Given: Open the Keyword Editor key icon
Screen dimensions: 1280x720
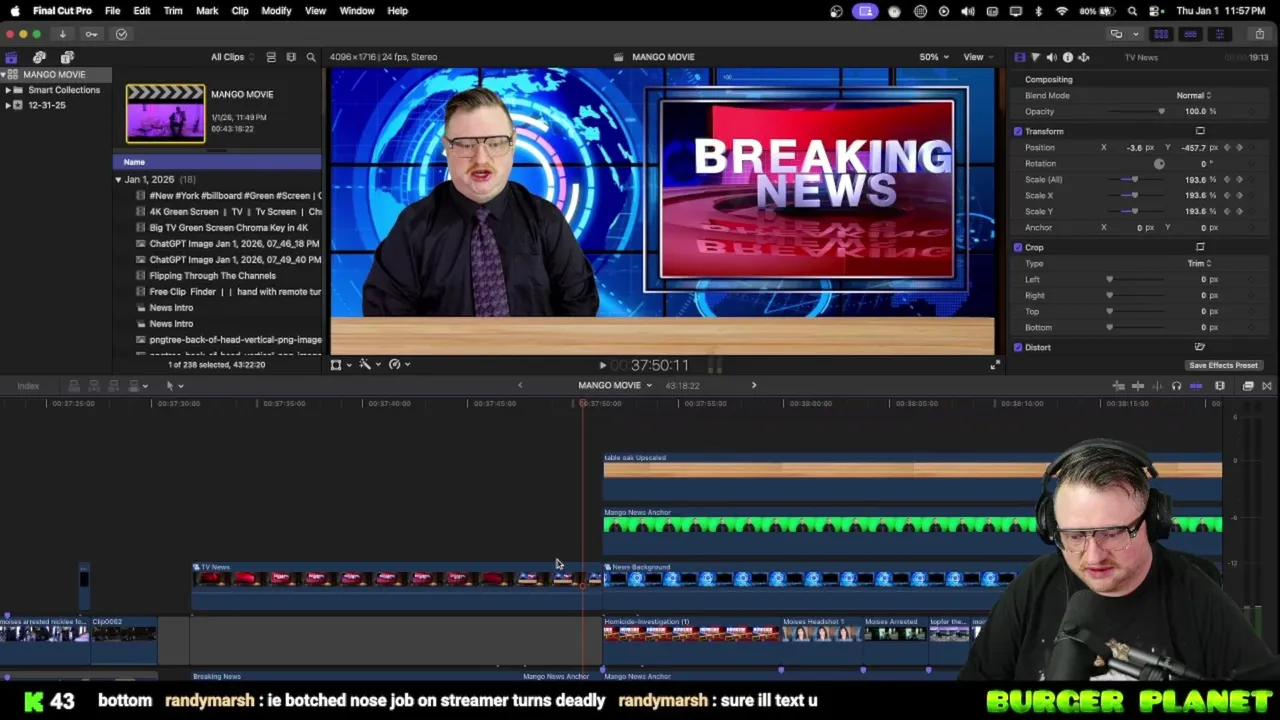Looking at the screenshot, I should (91, 34).
